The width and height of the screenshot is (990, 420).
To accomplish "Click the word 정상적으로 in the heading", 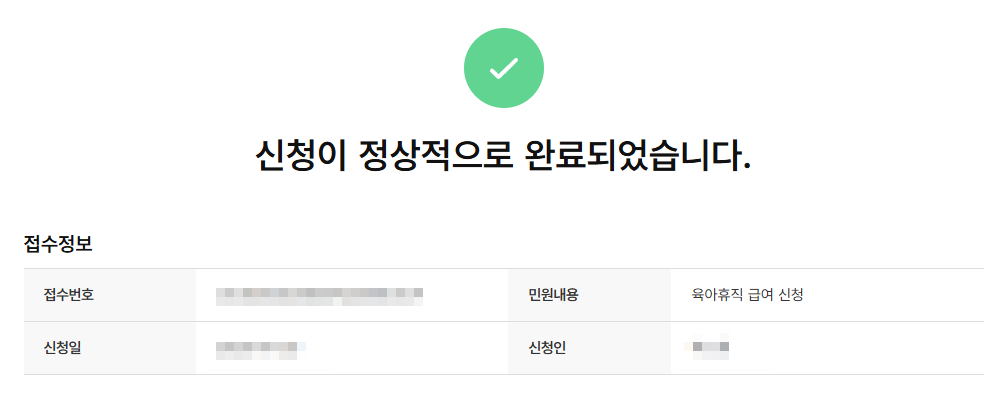I will tap(432, 156).
